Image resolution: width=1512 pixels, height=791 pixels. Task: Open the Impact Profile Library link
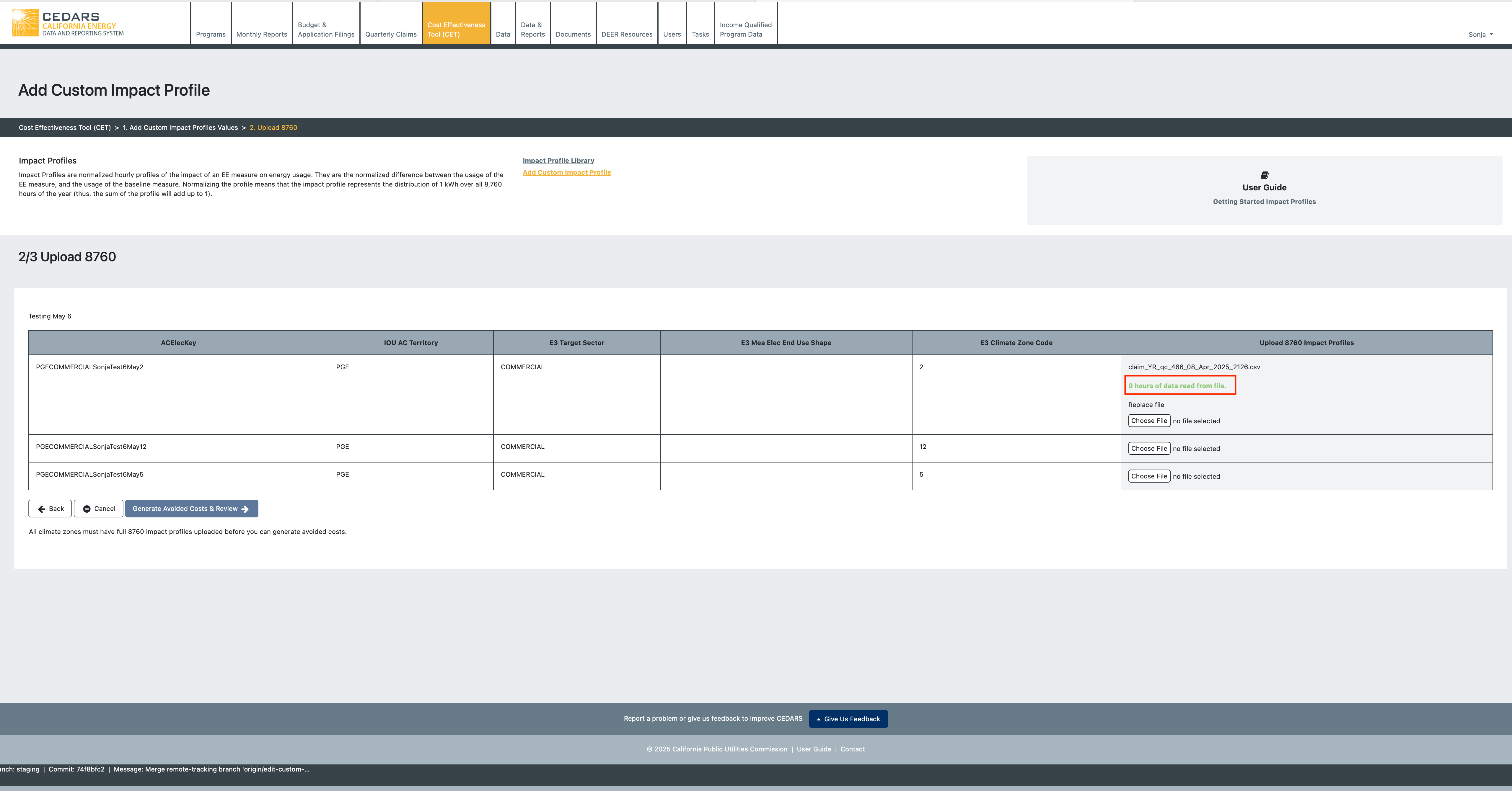pyautogui.click(x=558, y=161)
